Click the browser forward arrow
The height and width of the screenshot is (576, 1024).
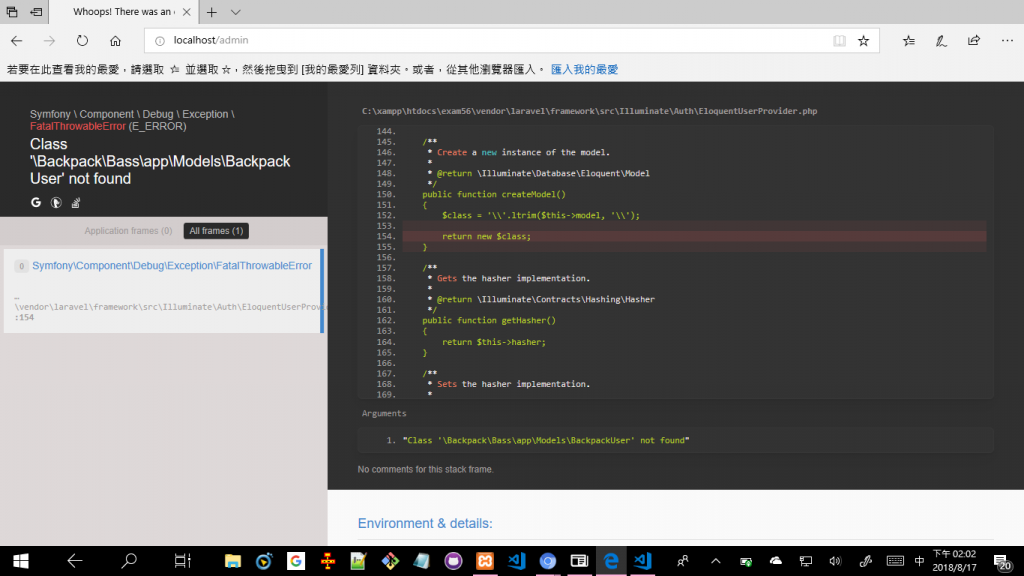coord(50,40)
